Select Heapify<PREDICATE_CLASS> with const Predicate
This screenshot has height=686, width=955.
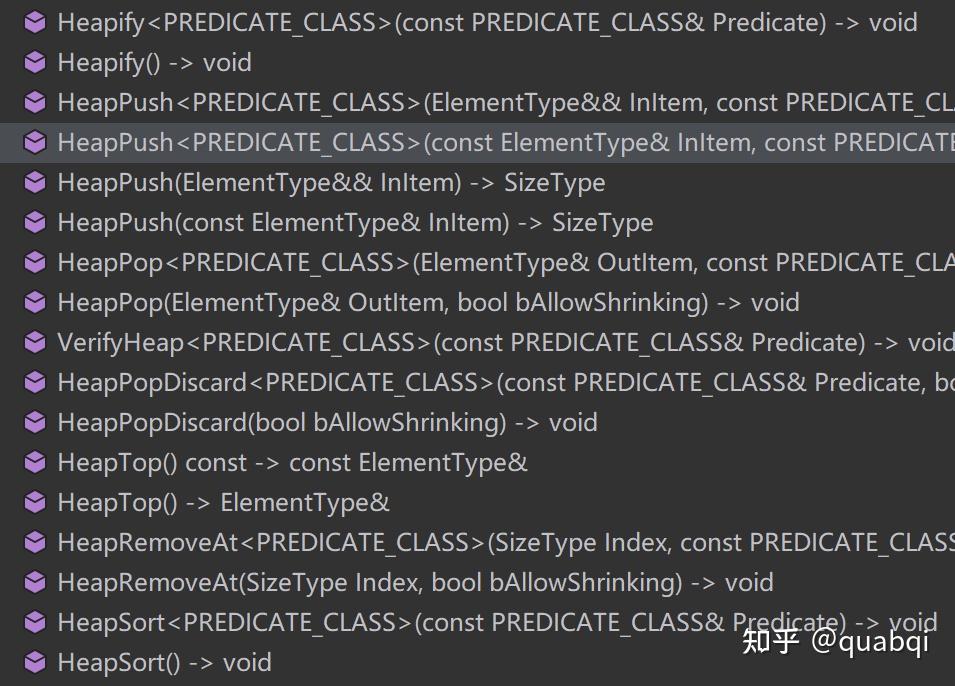487,23
